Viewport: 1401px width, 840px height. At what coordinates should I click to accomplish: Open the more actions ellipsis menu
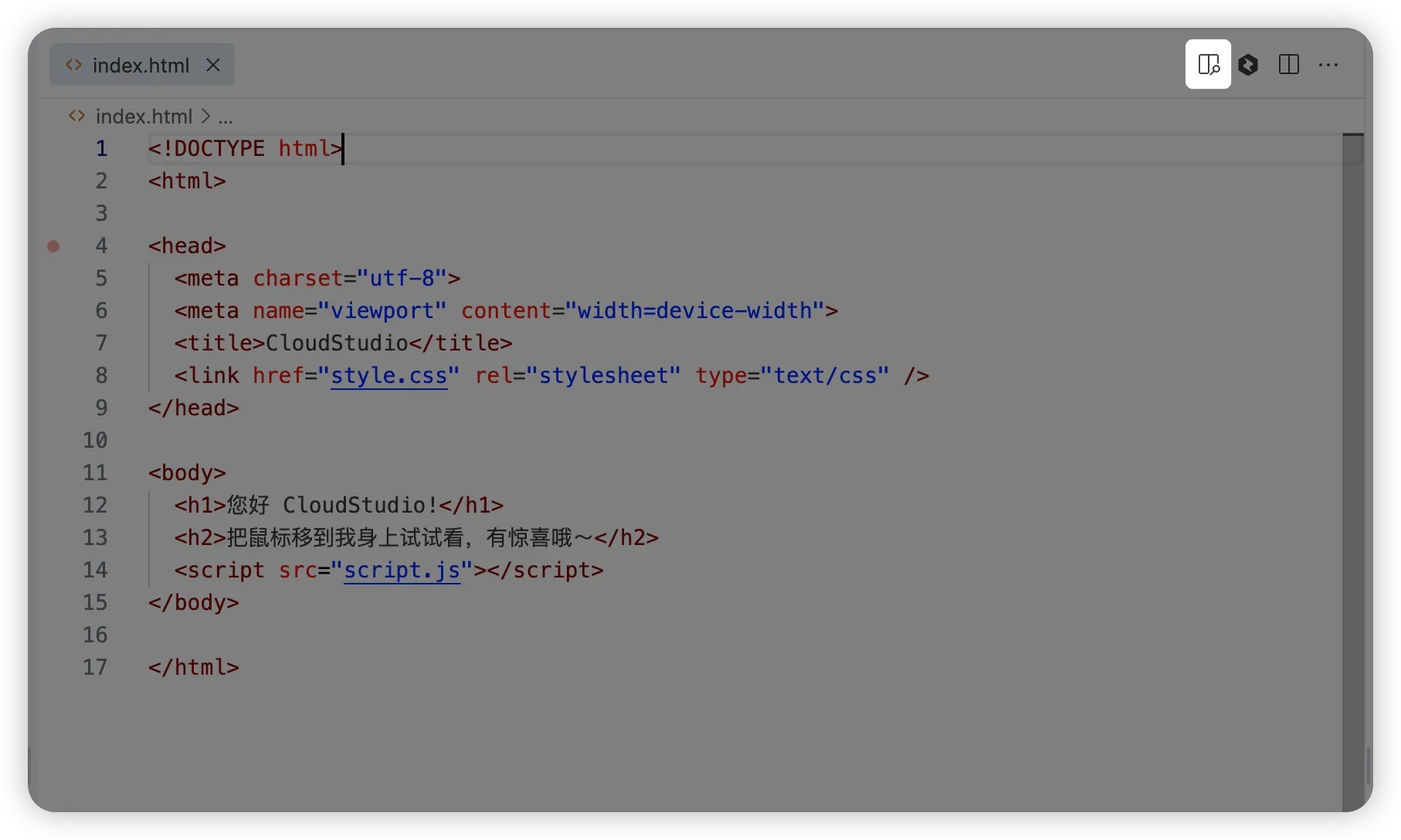click(x=1328, y=65)
